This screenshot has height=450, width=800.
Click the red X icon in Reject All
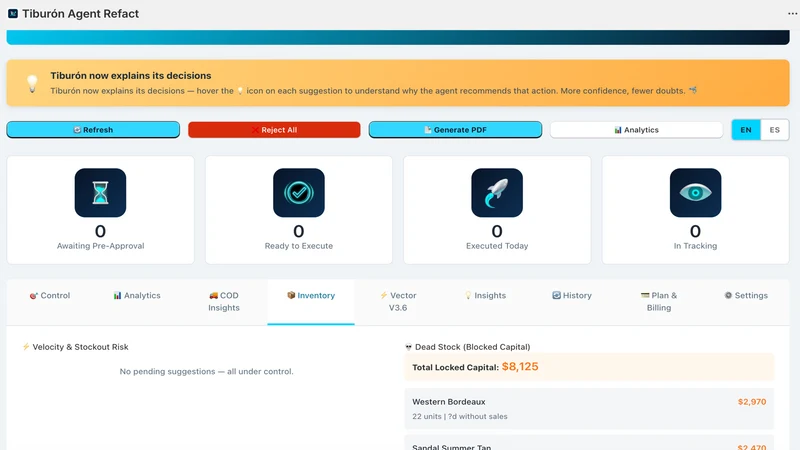click(x=255, y=130)
